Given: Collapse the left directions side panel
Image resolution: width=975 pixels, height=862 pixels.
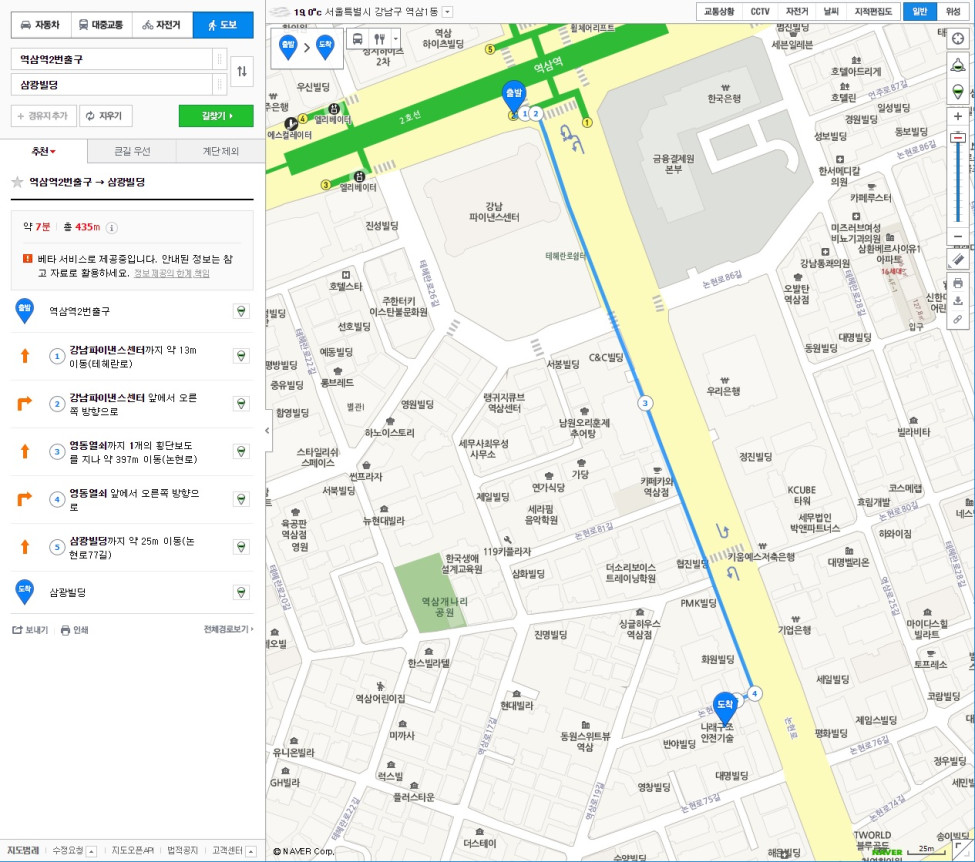Looking at the screenshot, I should point(266,431).
